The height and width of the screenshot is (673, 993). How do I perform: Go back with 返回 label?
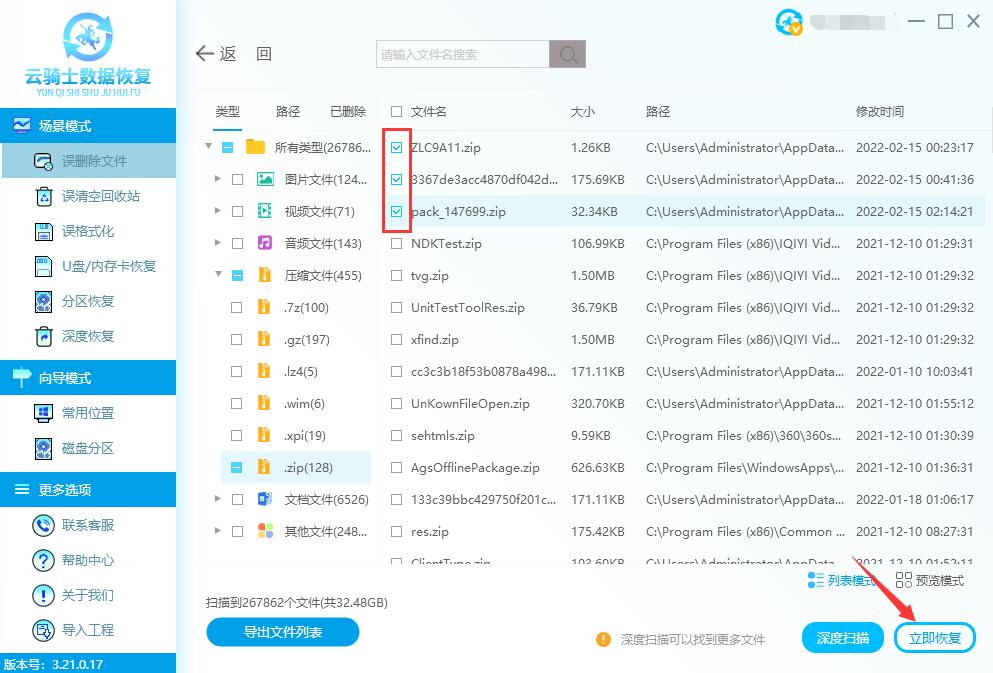click(246, 54)
